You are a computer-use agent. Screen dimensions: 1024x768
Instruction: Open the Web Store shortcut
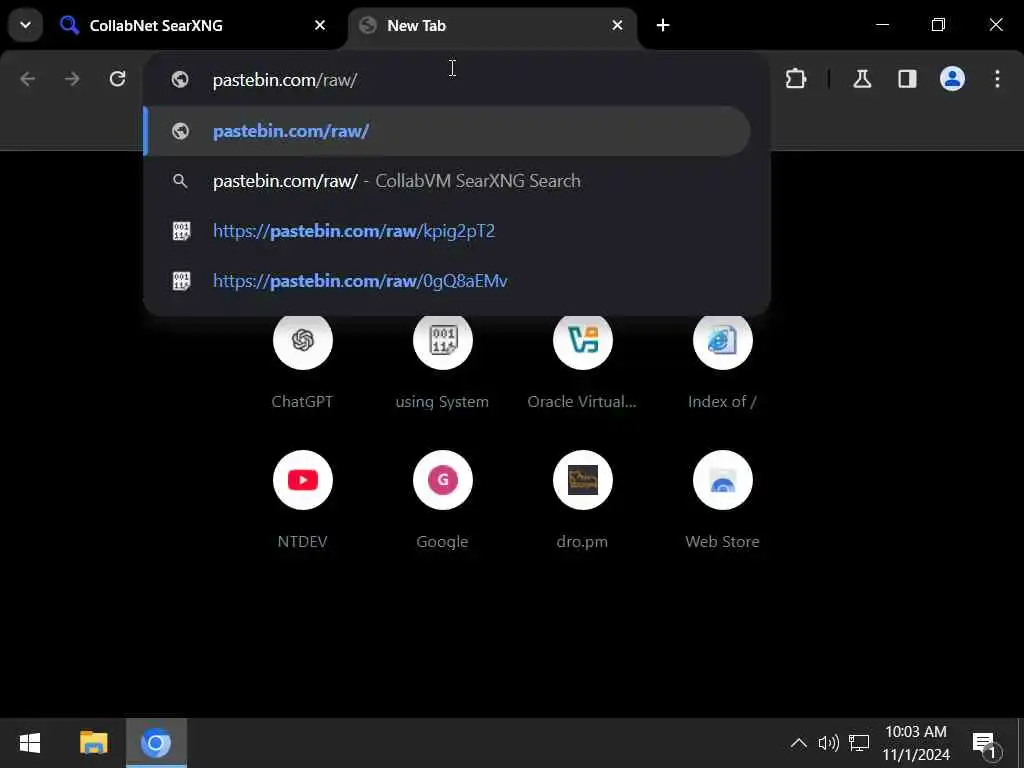pos(722,500)
